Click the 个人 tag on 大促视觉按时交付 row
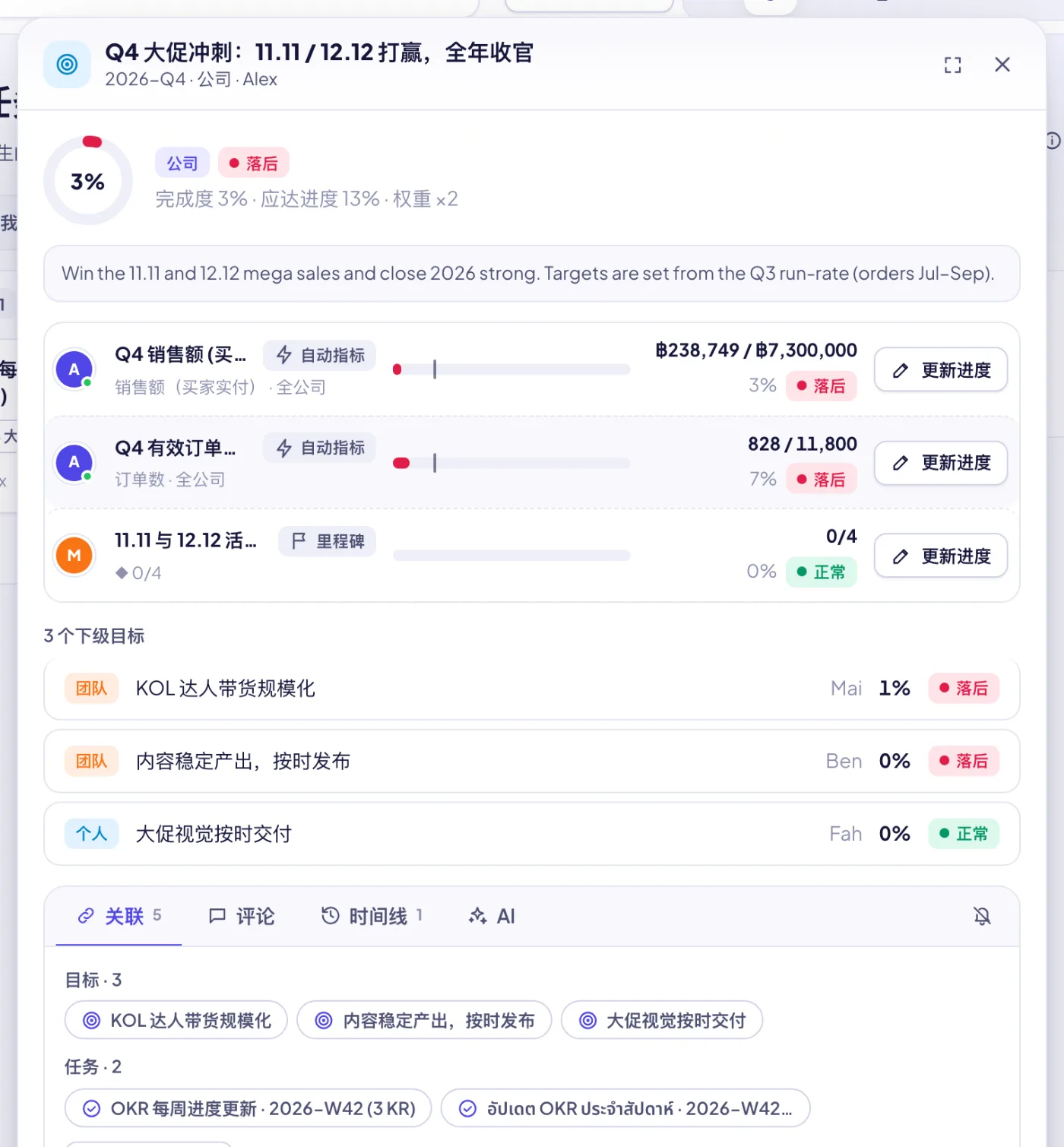Image resolution: width=1064 pixels, height=1147 pixels. (91, 834)
